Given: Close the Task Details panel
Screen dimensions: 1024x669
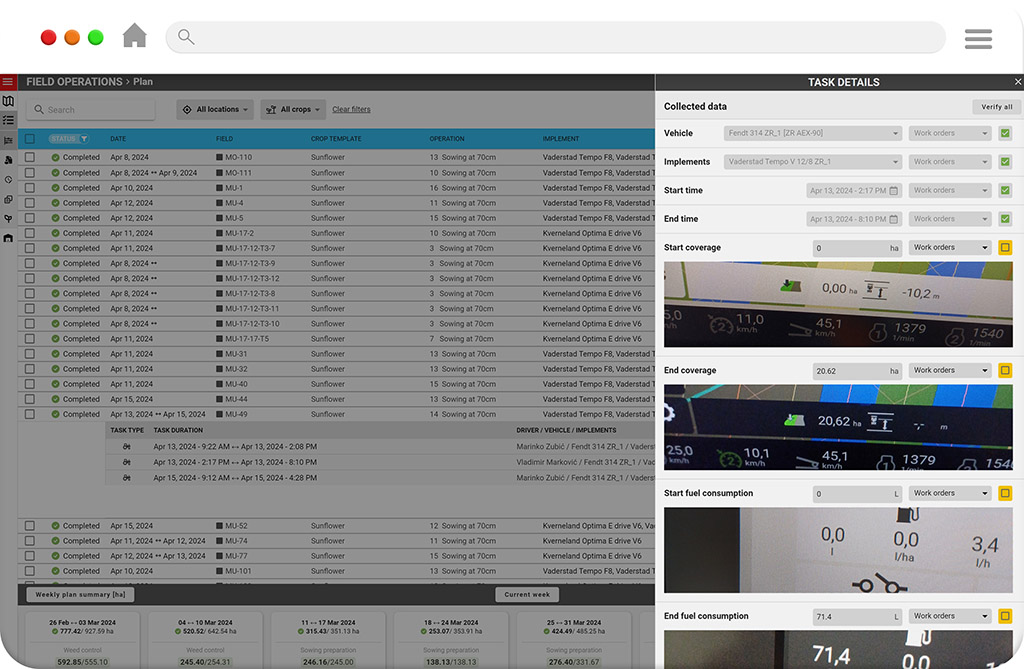Looking at the screenshot, I should (1017, 82).
